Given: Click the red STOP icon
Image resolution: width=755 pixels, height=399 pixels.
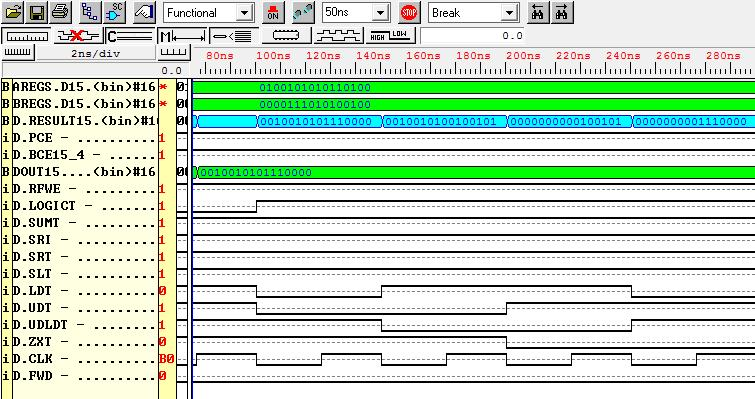Looking at the screenshot, I should coord(409,13).
